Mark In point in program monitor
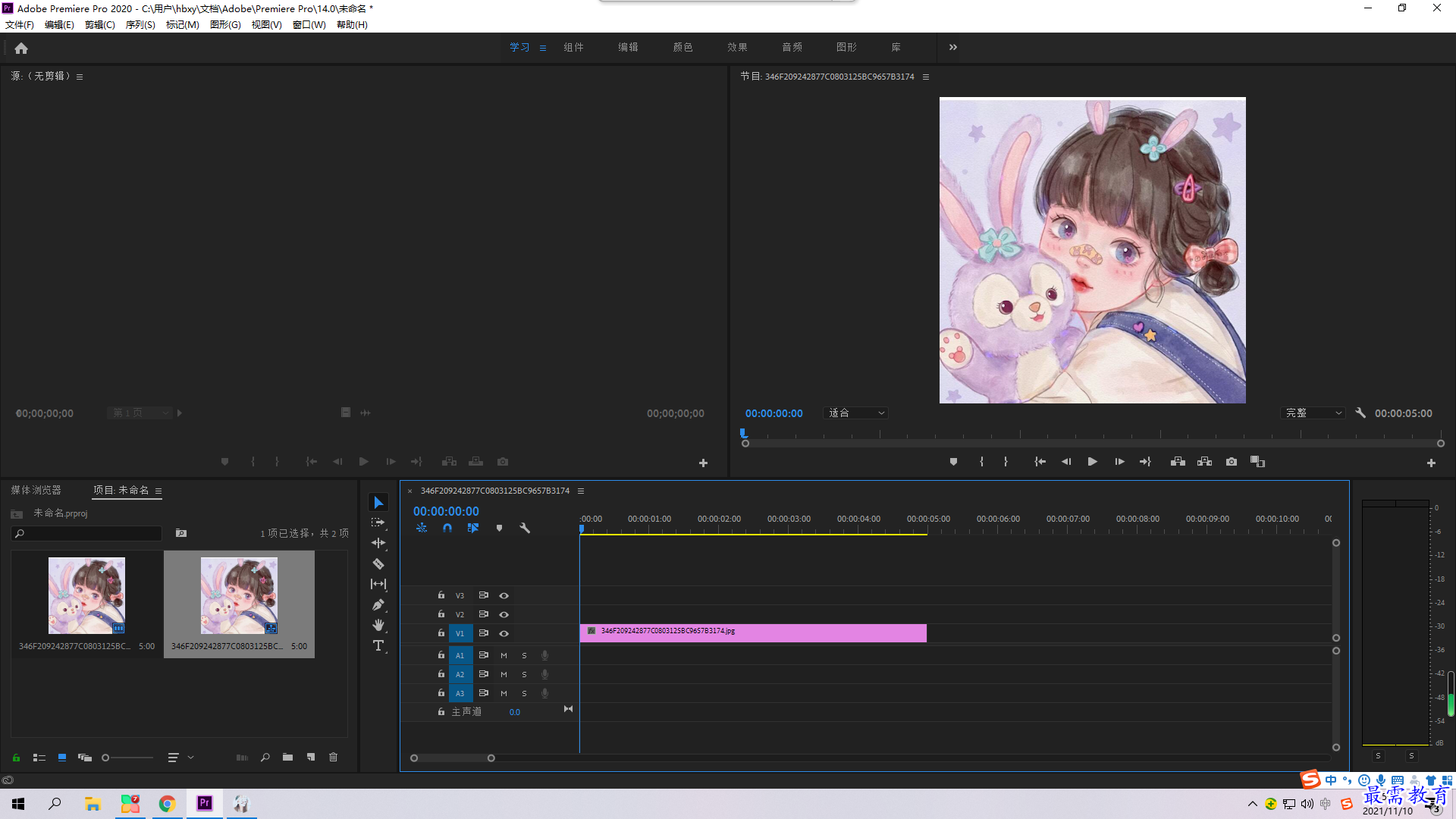This screenshot has height=819, width=1456. pos(981,462)
